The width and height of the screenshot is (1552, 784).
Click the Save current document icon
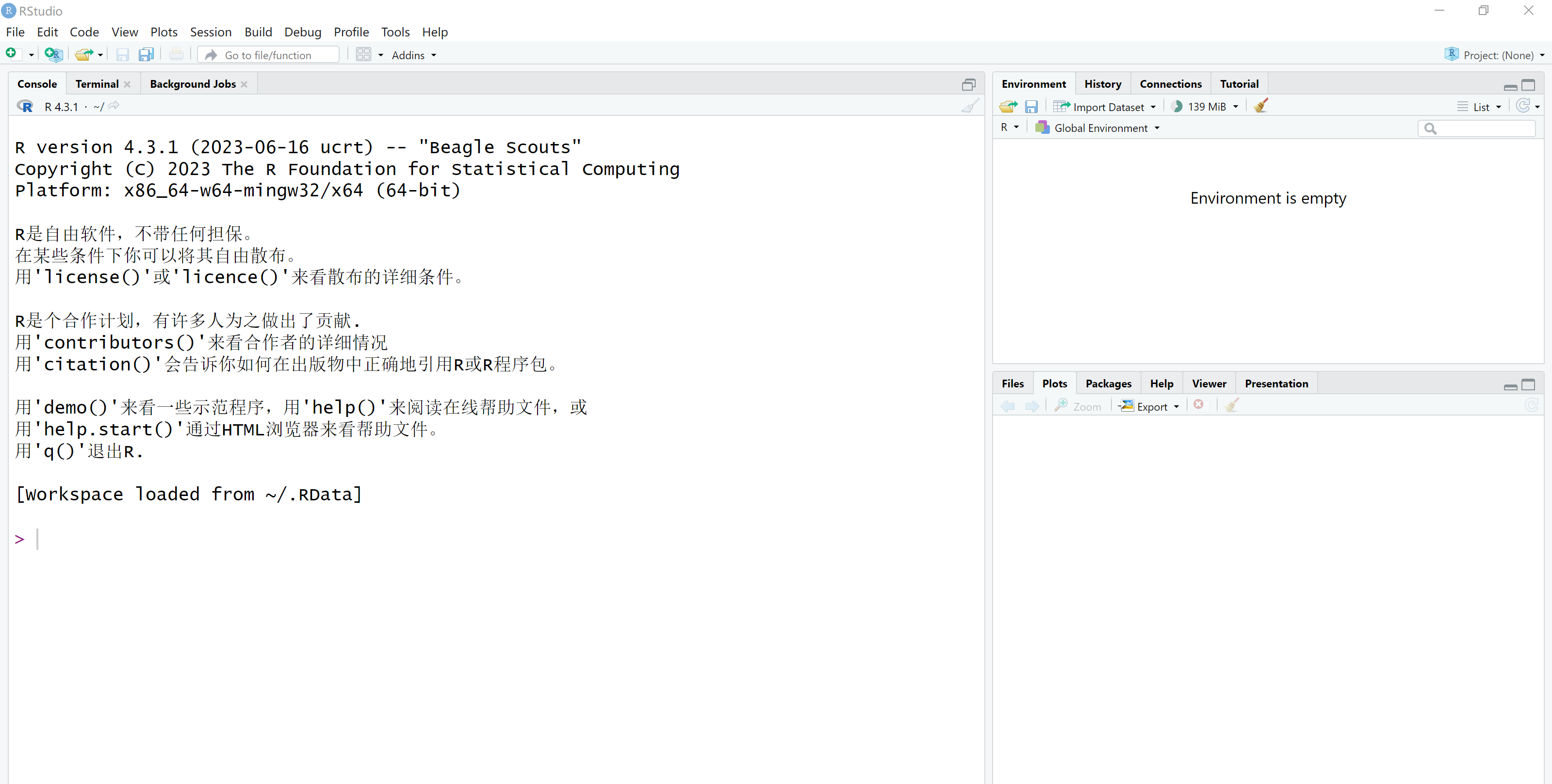(x=122, y=55)
